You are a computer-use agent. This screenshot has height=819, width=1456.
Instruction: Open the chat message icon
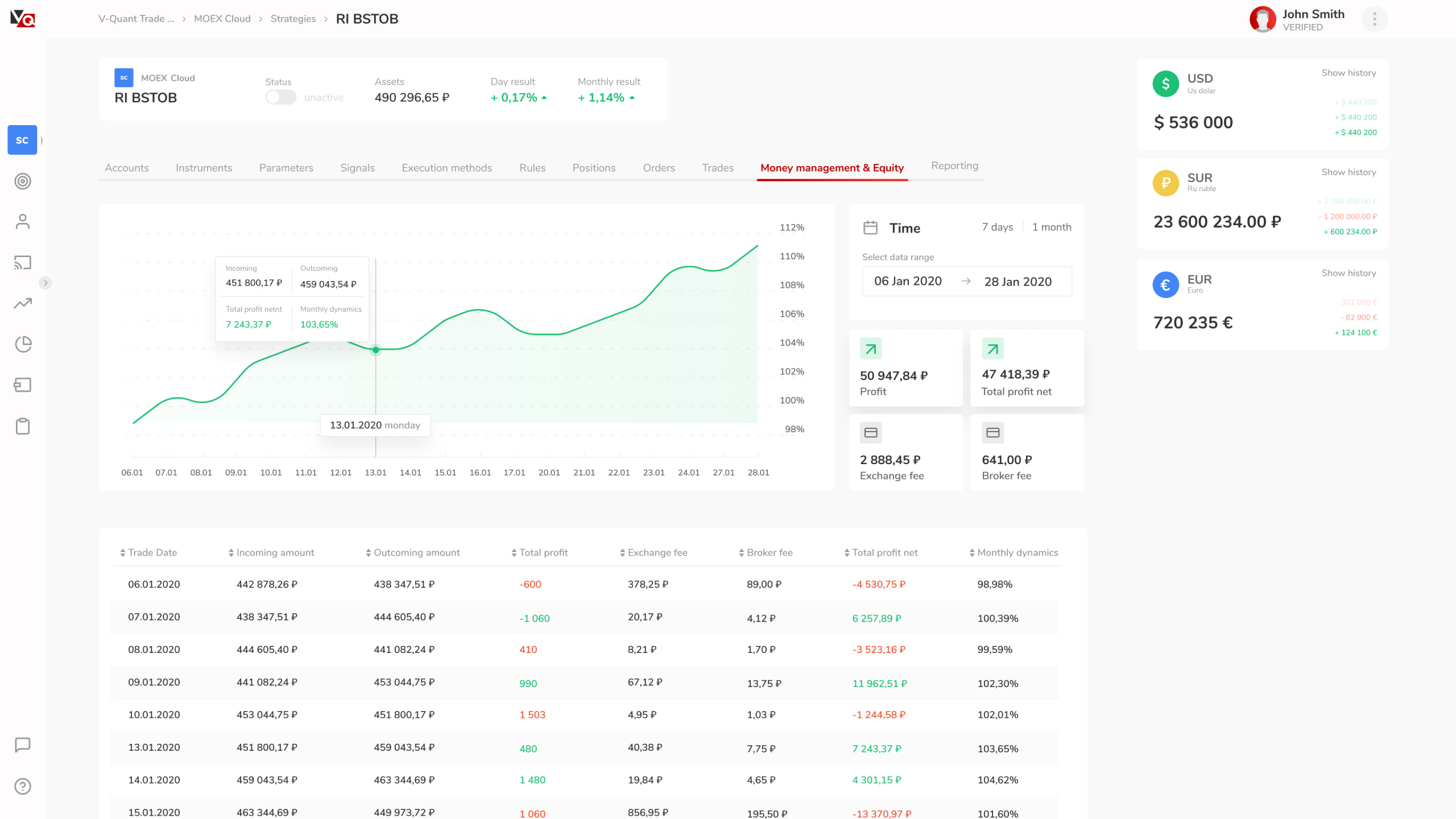pyautogui.click(x=23, y=745)
